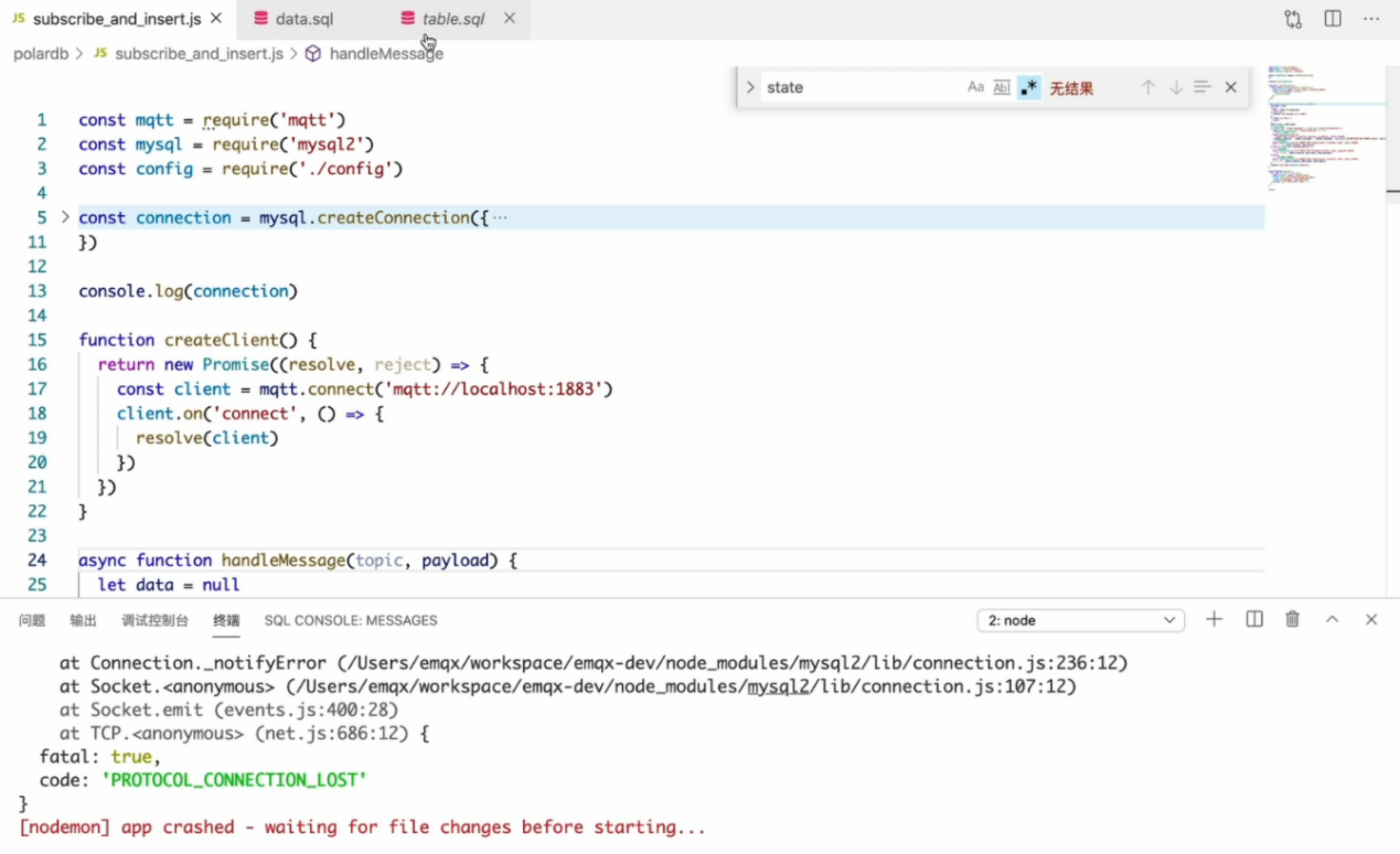Screen dimensions: 1400x854
Task: Close the bottom panel
Action: (1371, 620)
